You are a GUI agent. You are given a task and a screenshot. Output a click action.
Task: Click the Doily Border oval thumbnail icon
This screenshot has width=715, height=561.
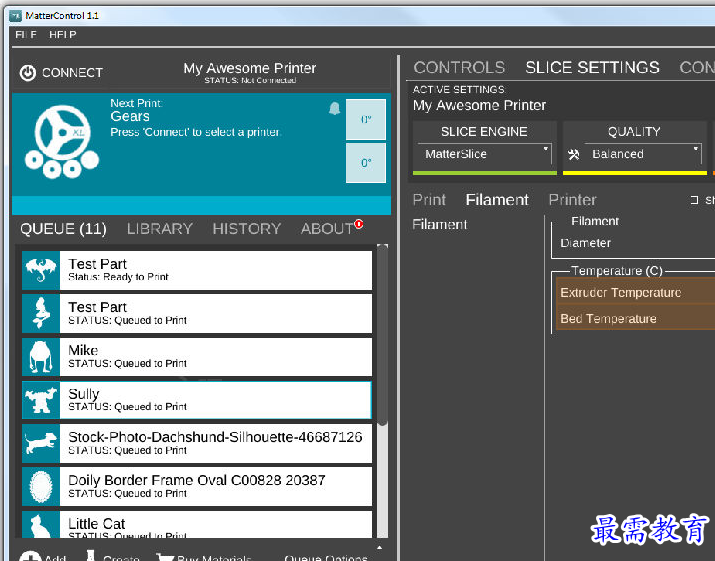(x=41, y=487)
